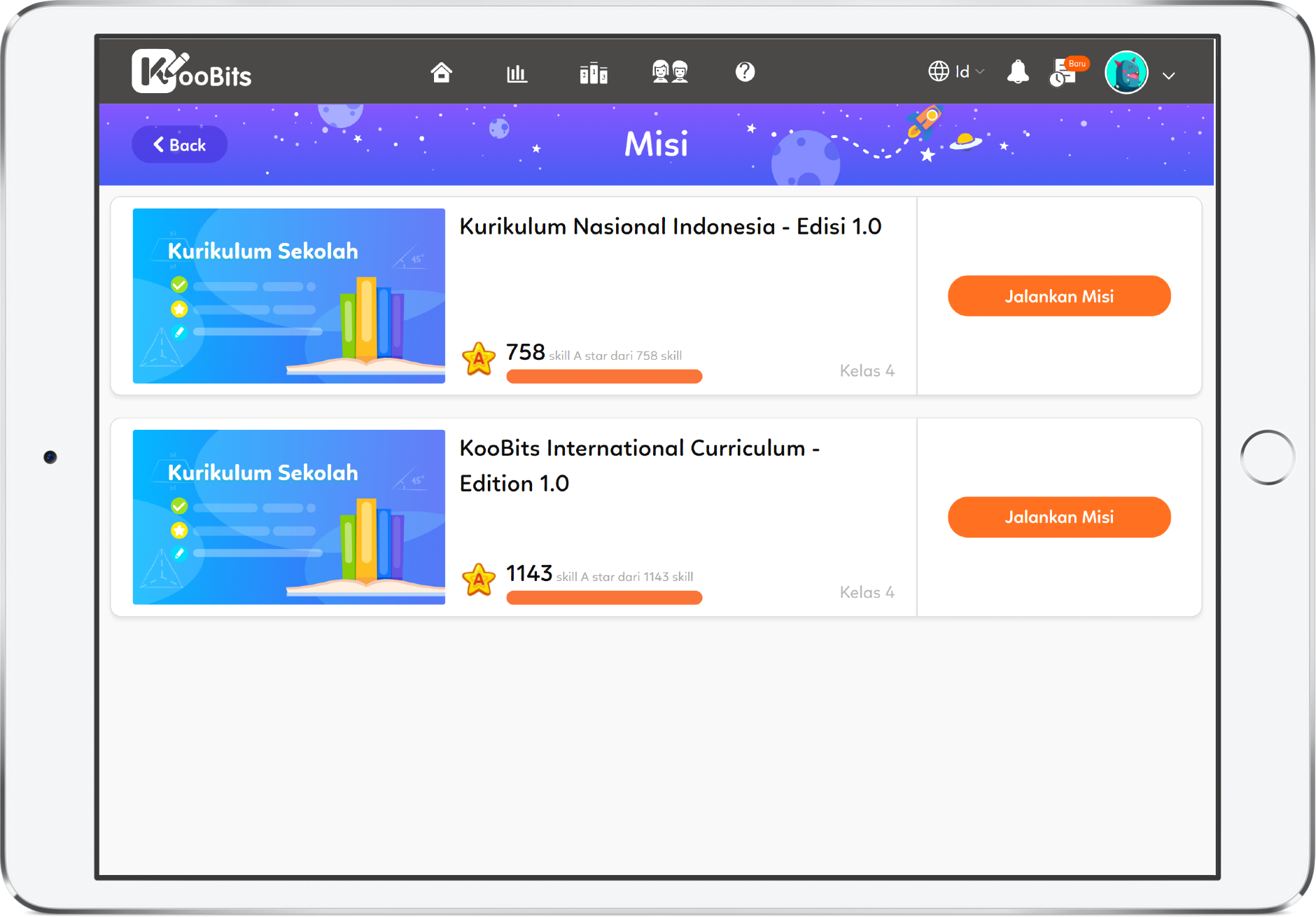Open the notifications bell
1316x917 pixels.
pyautogui.click(x=1018, y=72)
